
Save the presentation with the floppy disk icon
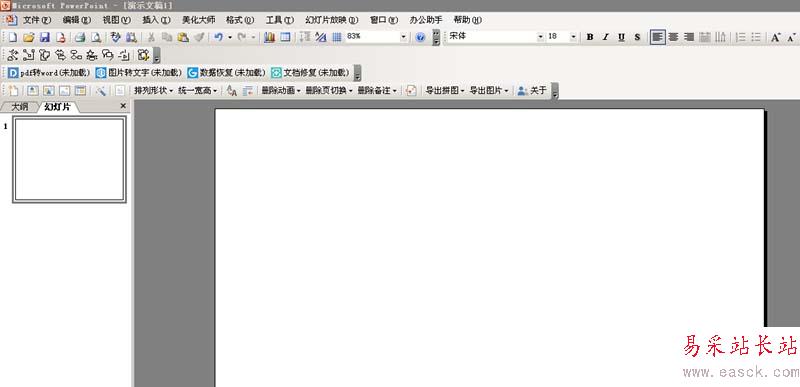(44, 37)
